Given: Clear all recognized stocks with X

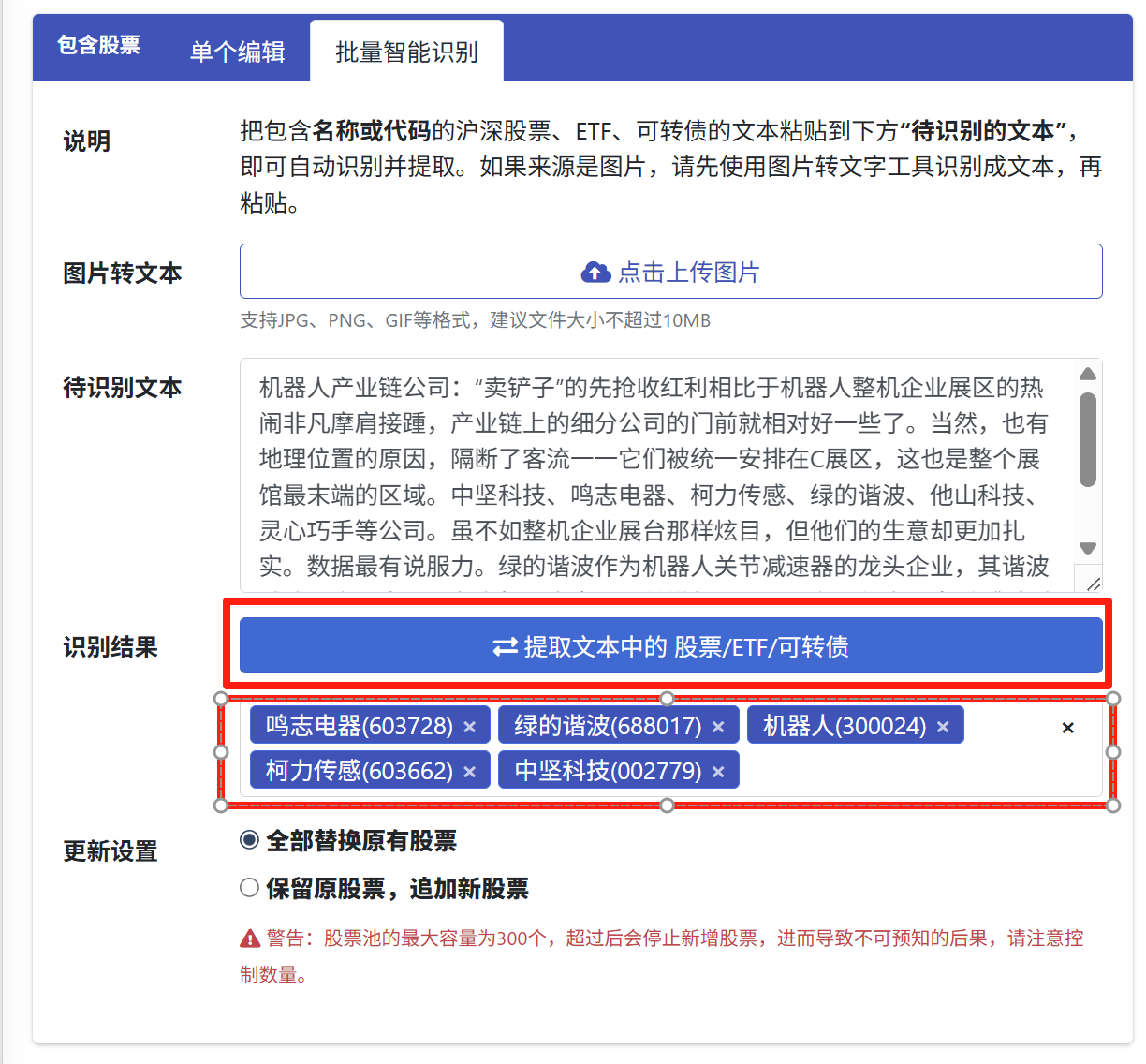Looking at the screenshot, I should point(1067,728).
